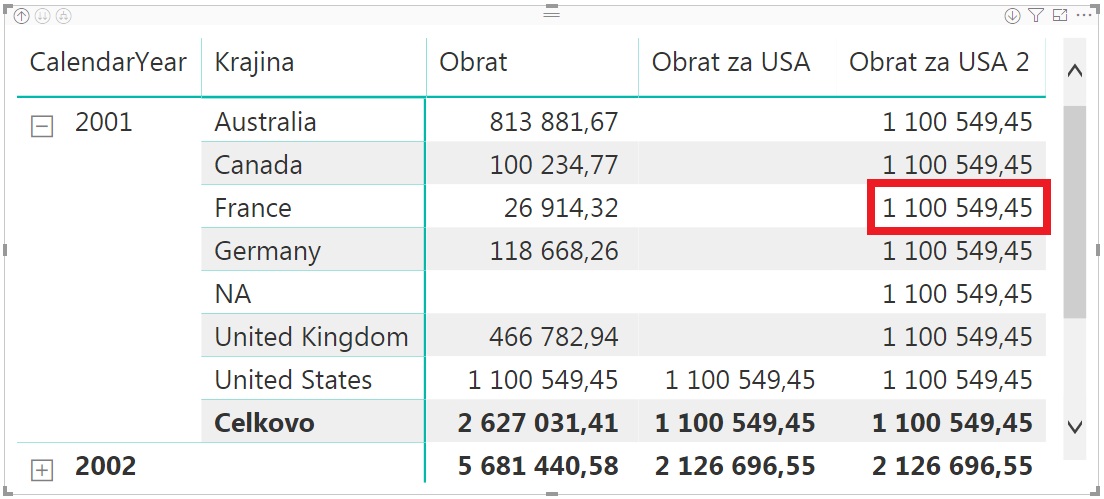Go to next level in hierarchy icon
Image resolution: width=1104 pixels, height=499 pixels.
42,15
